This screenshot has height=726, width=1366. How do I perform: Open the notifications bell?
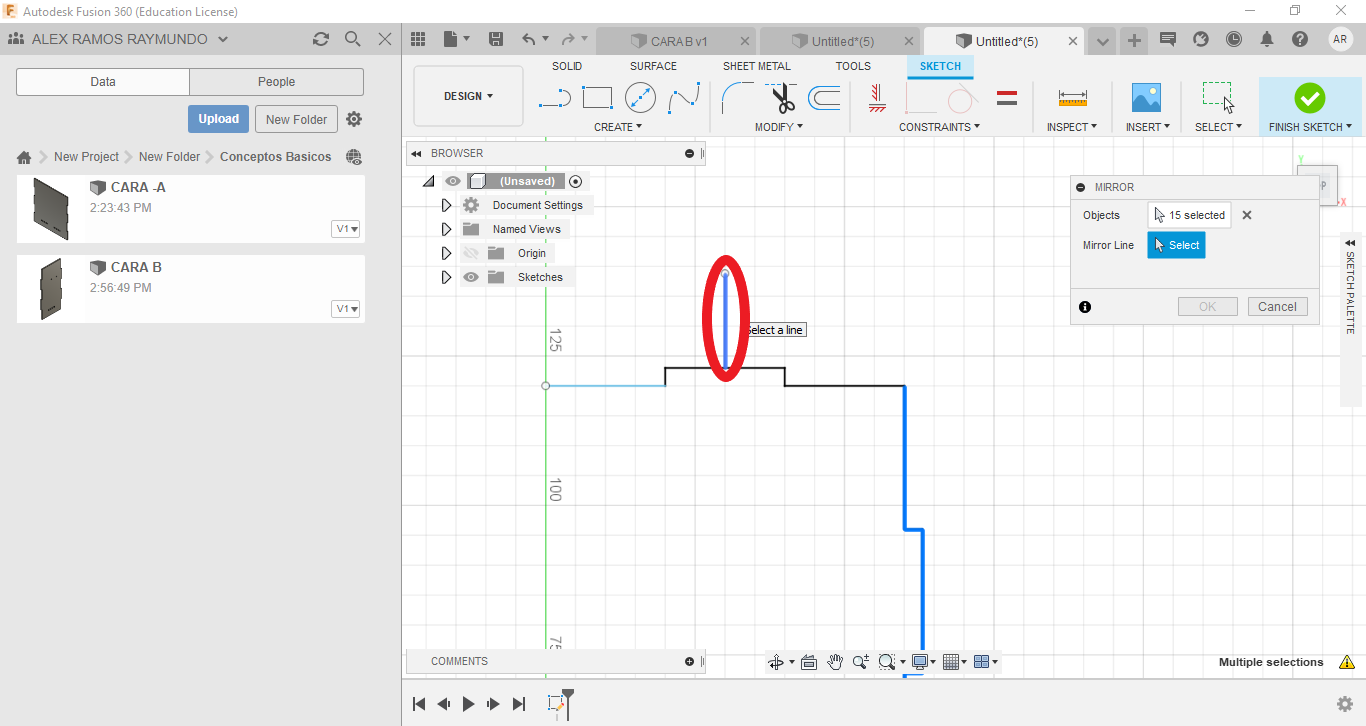pyautogui.click(x=1267, y=39)
